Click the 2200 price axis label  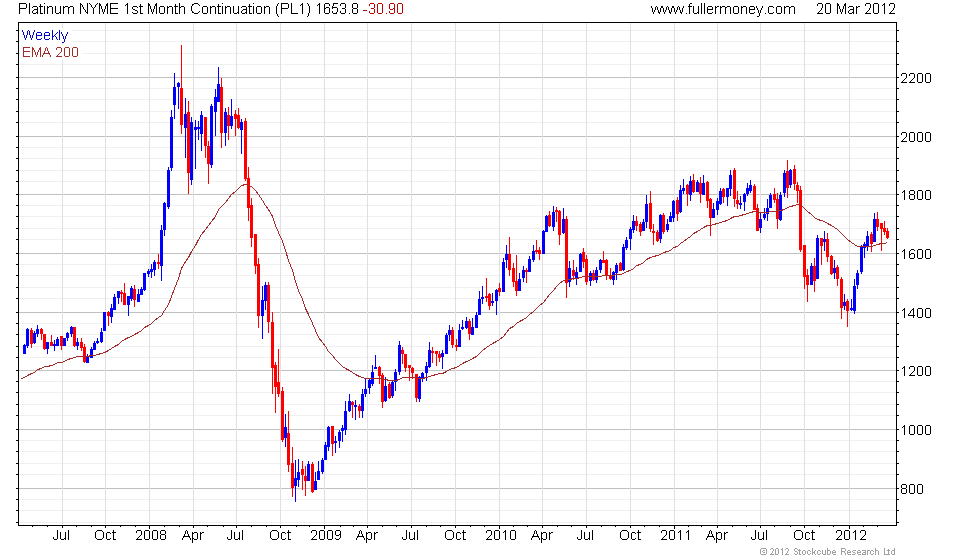(915, 78)
